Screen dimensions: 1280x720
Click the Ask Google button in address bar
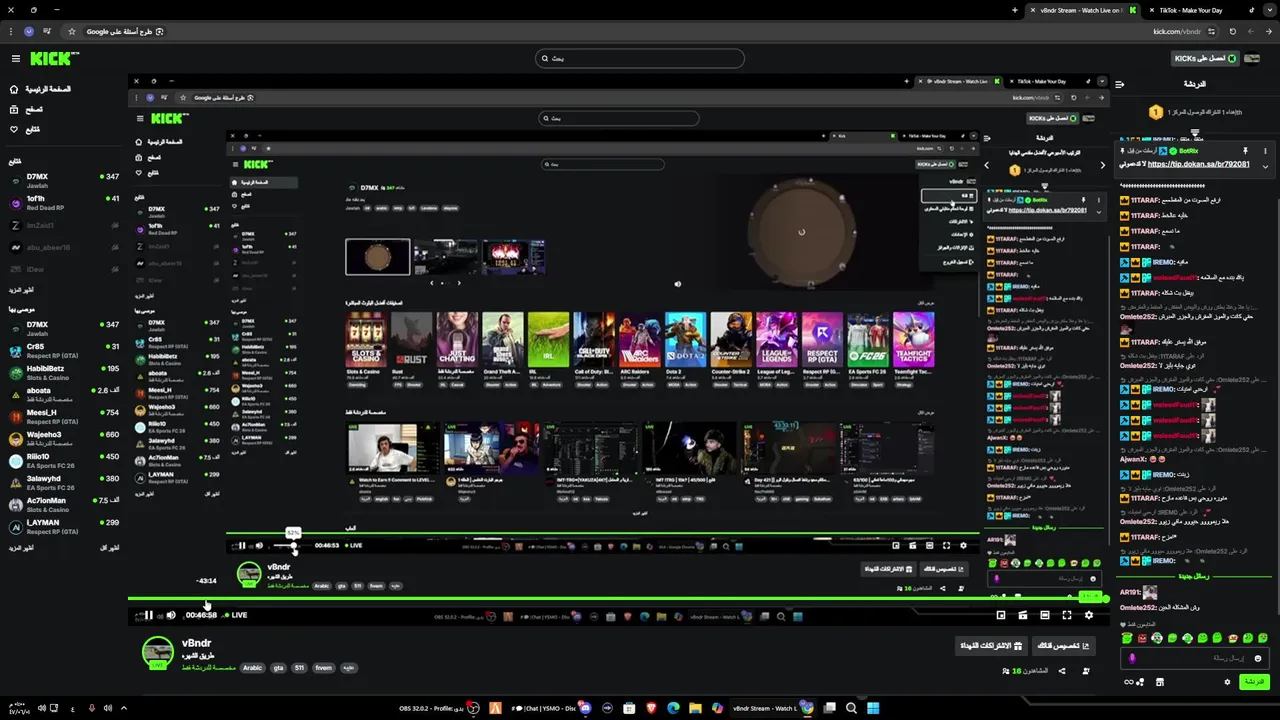point(125,32)
